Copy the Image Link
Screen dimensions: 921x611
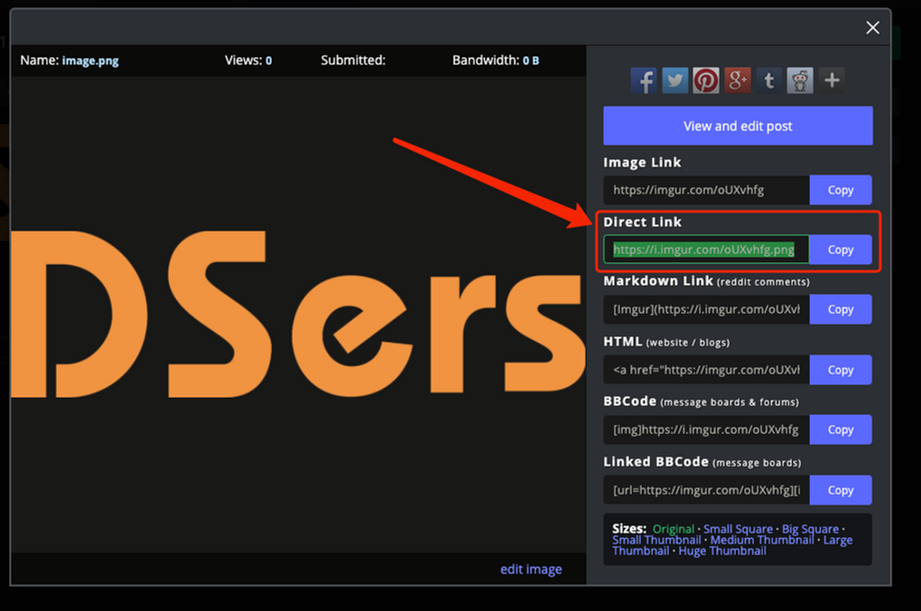coord(841,190)
